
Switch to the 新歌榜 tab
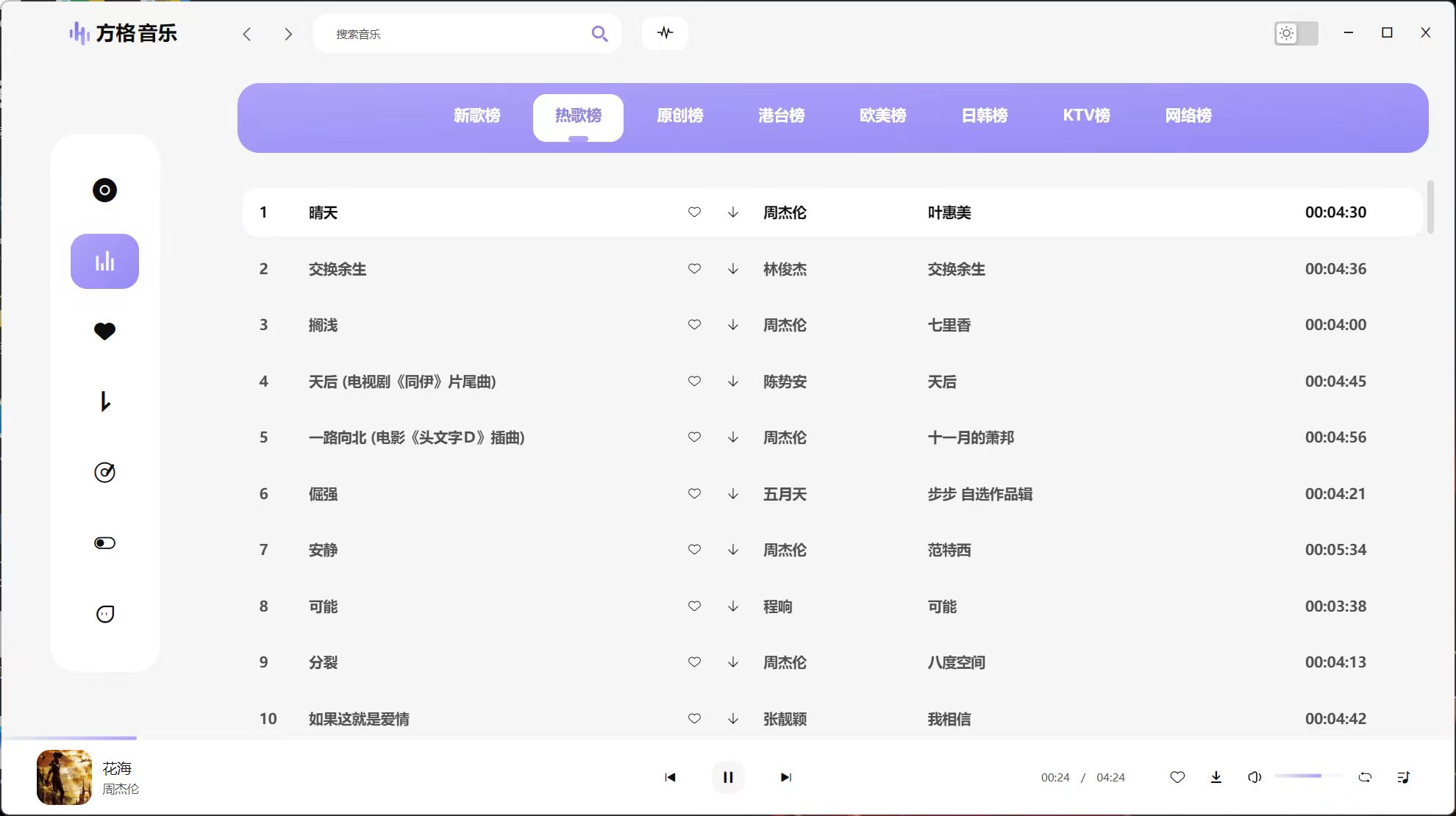point(477,116)
